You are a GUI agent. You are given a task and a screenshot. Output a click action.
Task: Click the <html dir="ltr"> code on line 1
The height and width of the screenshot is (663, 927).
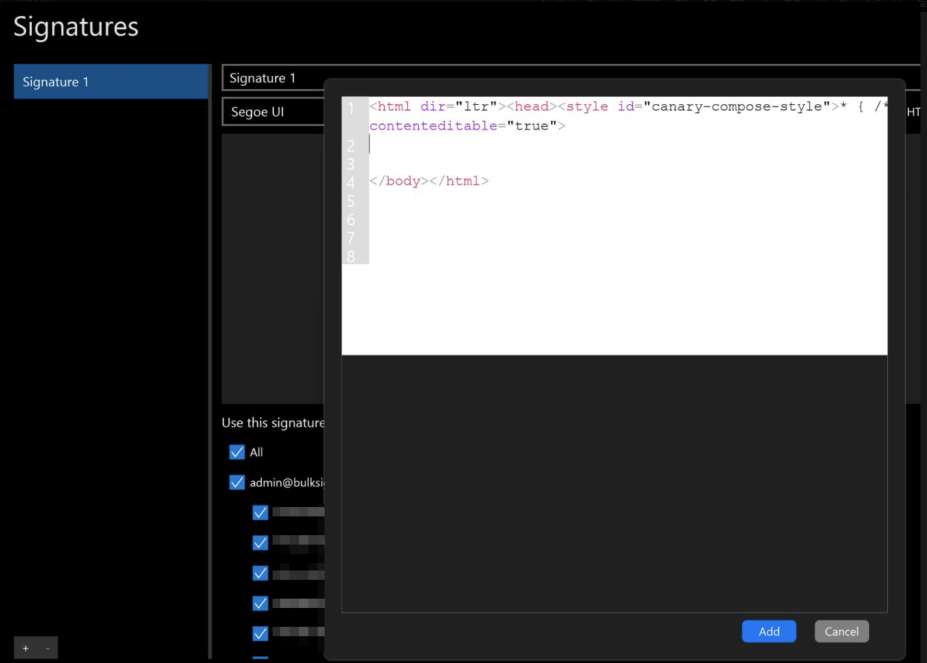click(437, 106)
